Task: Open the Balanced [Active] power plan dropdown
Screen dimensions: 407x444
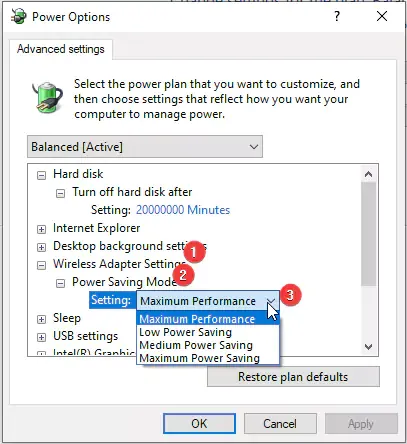Action: point(145,147)
